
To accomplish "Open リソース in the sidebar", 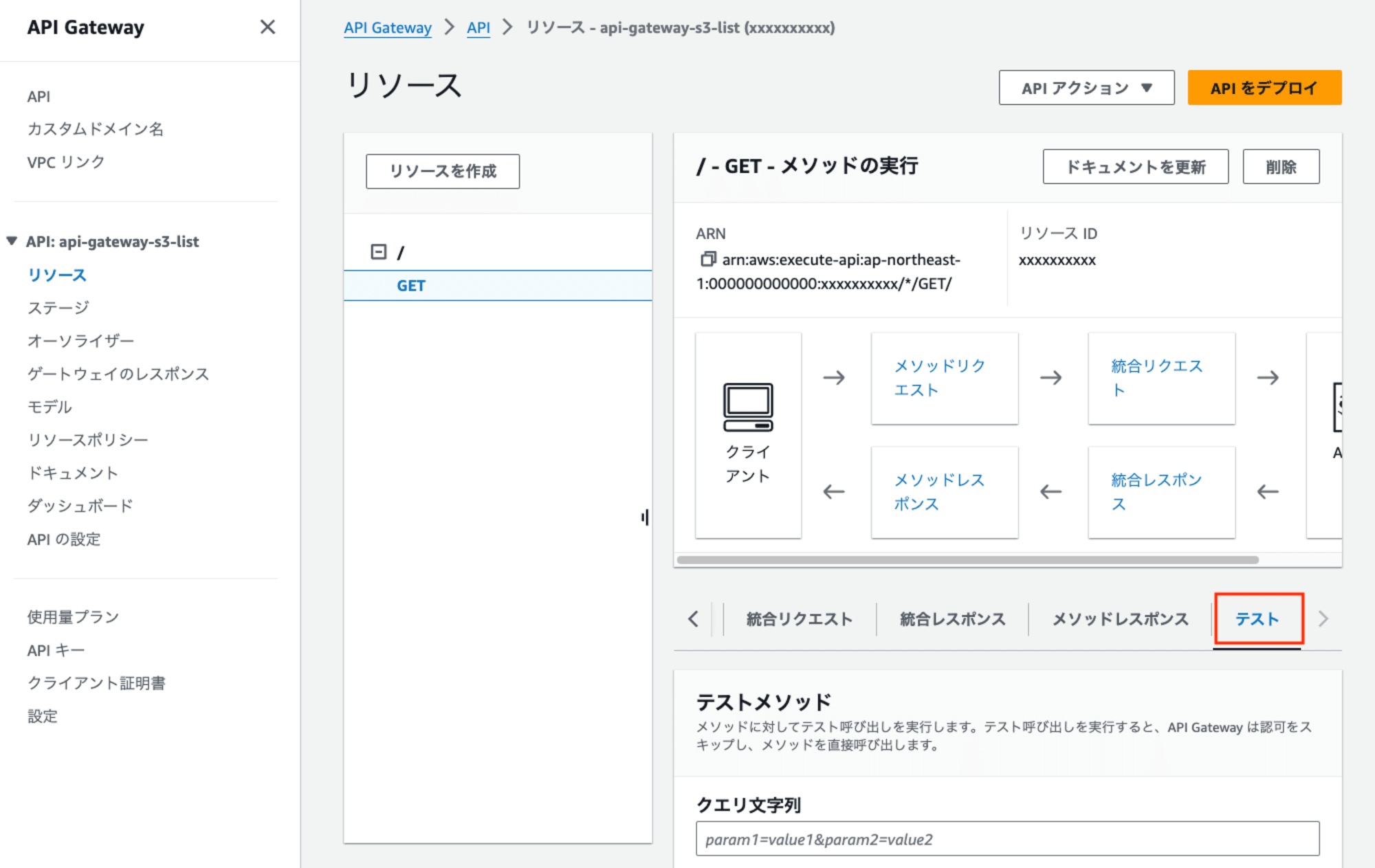I will click(x=57, y=275).
